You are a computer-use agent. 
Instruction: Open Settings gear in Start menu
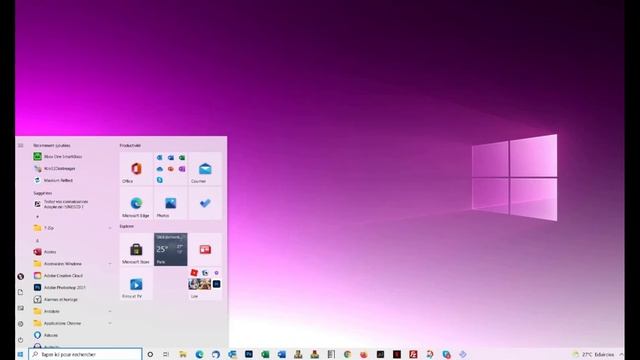pos(21,324)
